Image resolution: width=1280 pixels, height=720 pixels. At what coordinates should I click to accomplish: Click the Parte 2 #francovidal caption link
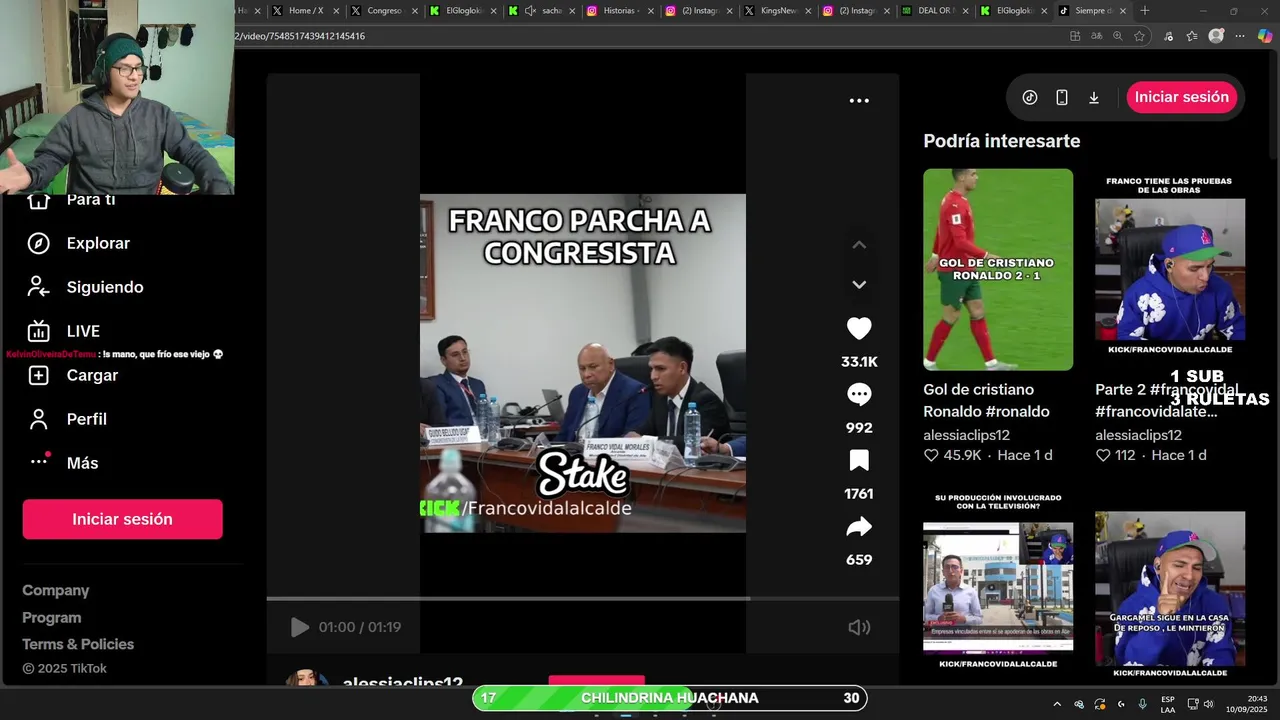[1166, 400]
